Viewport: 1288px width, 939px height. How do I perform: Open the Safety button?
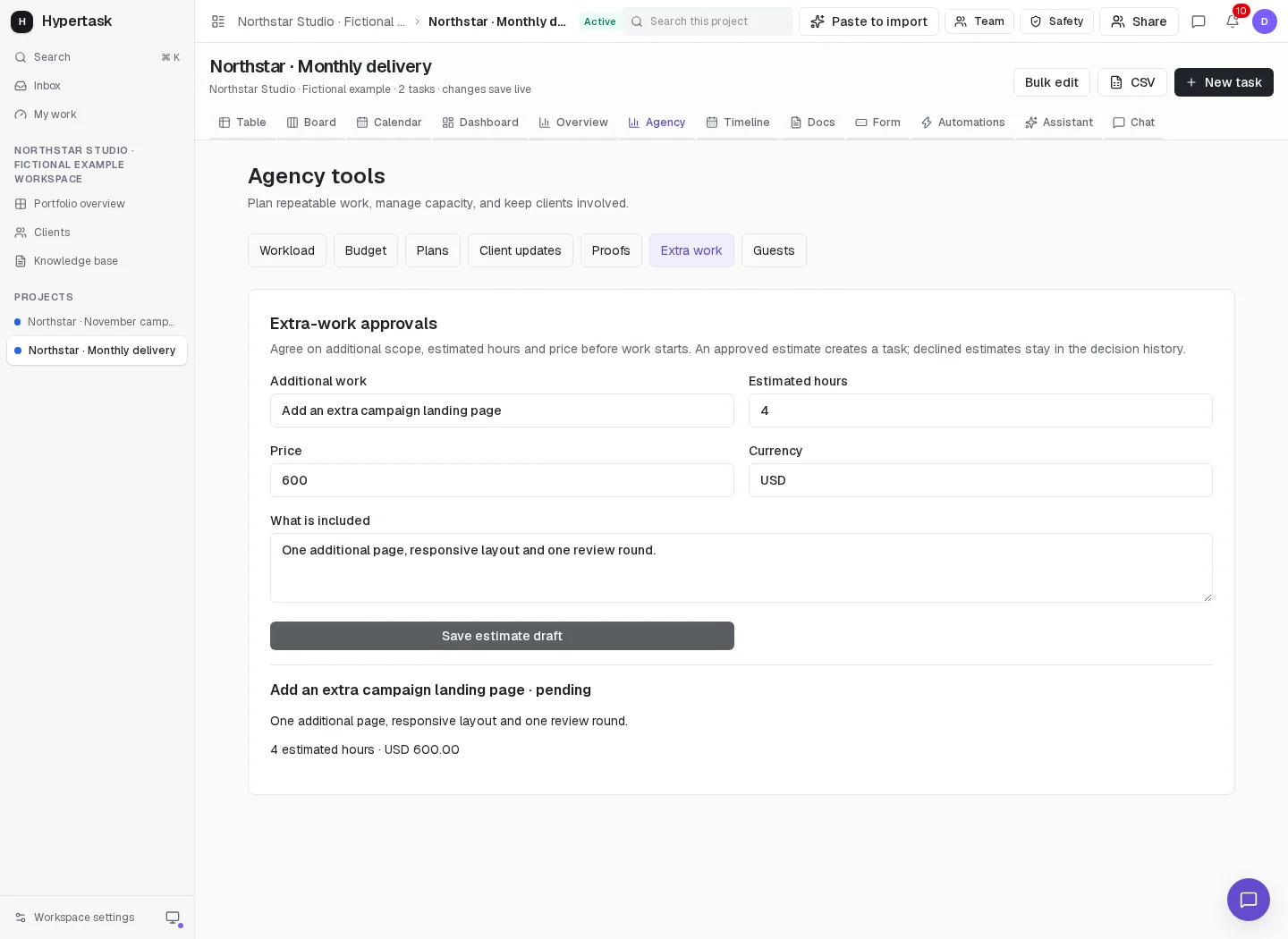[x=1056, y=21]
